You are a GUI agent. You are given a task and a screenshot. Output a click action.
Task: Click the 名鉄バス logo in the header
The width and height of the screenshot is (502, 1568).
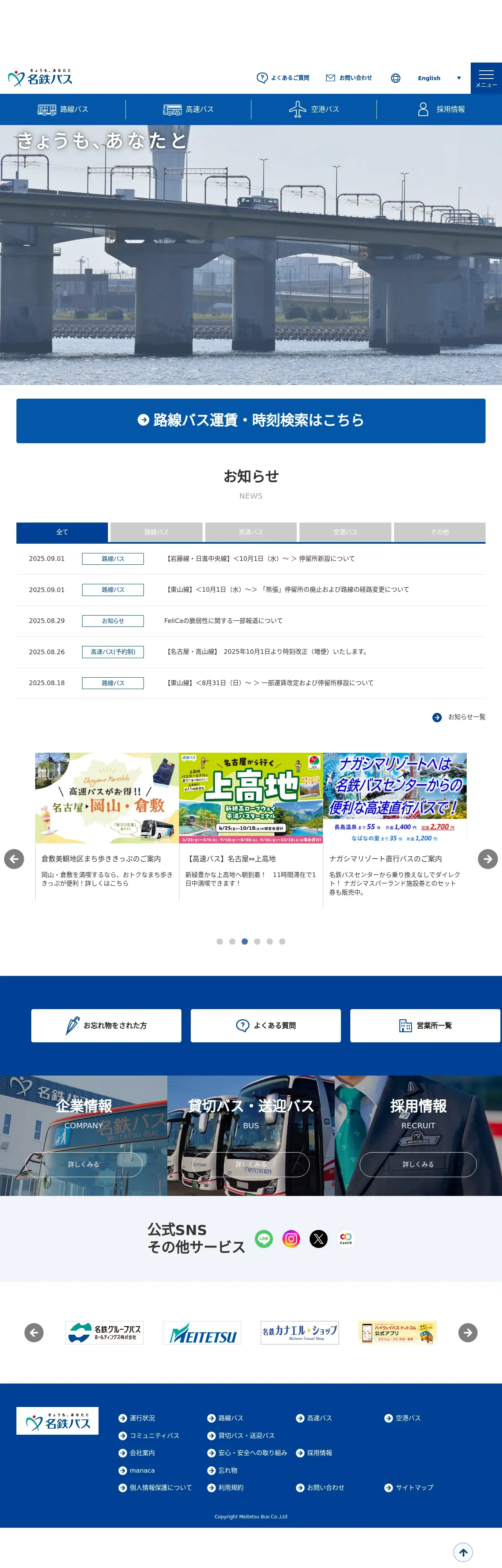[x=40, y=77]
